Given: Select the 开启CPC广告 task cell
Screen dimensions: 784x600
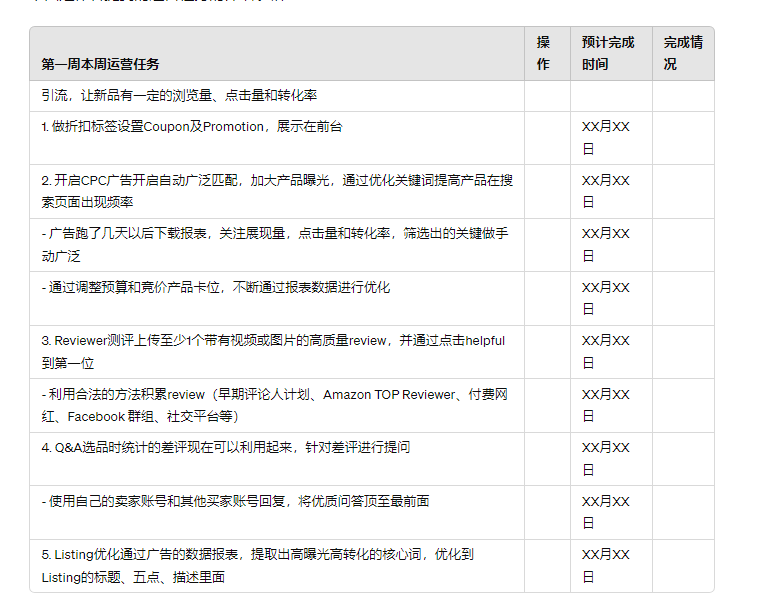Looking at the screenshot, I should [277, 191].
